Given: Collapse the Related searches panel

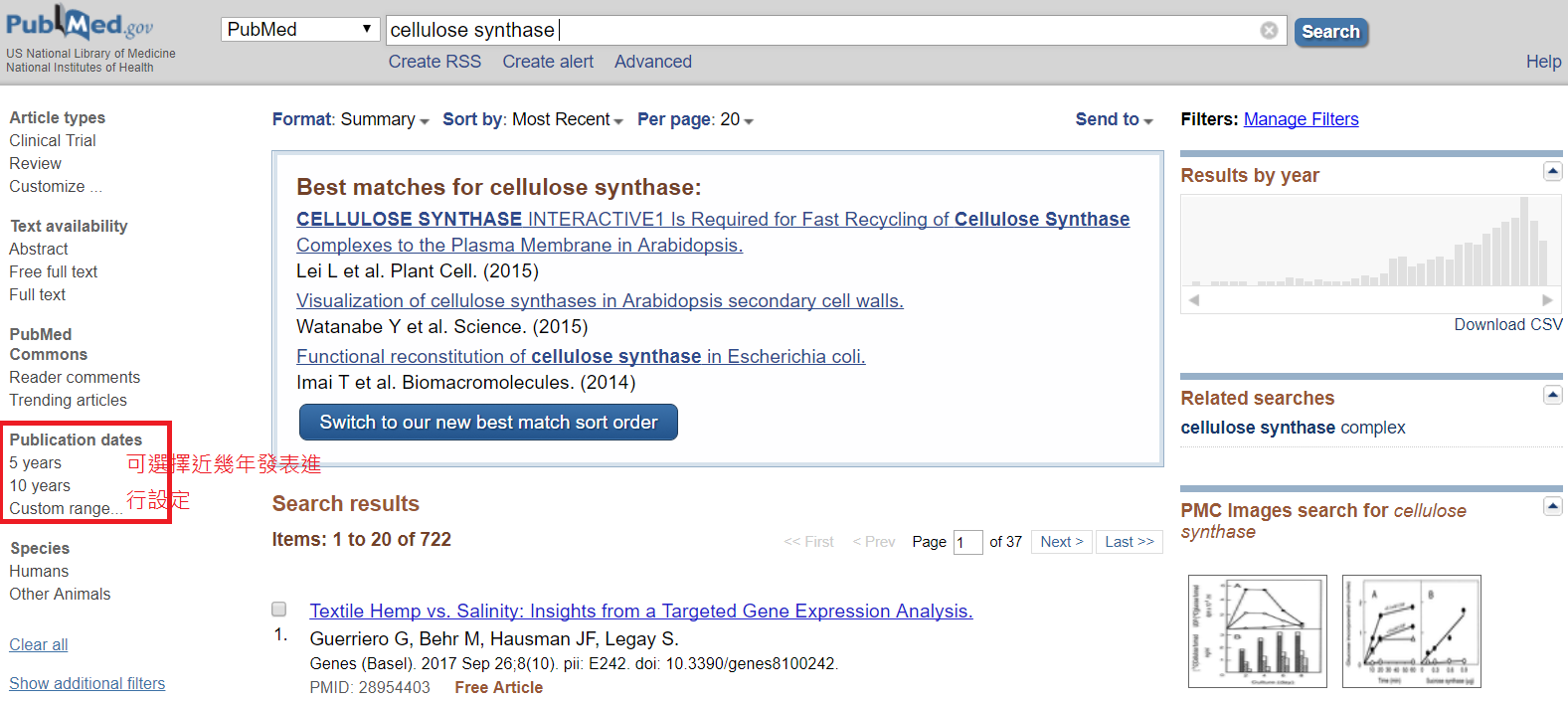Looking at the screenshot, I should pyautogui.click(x=1552, y=395).
